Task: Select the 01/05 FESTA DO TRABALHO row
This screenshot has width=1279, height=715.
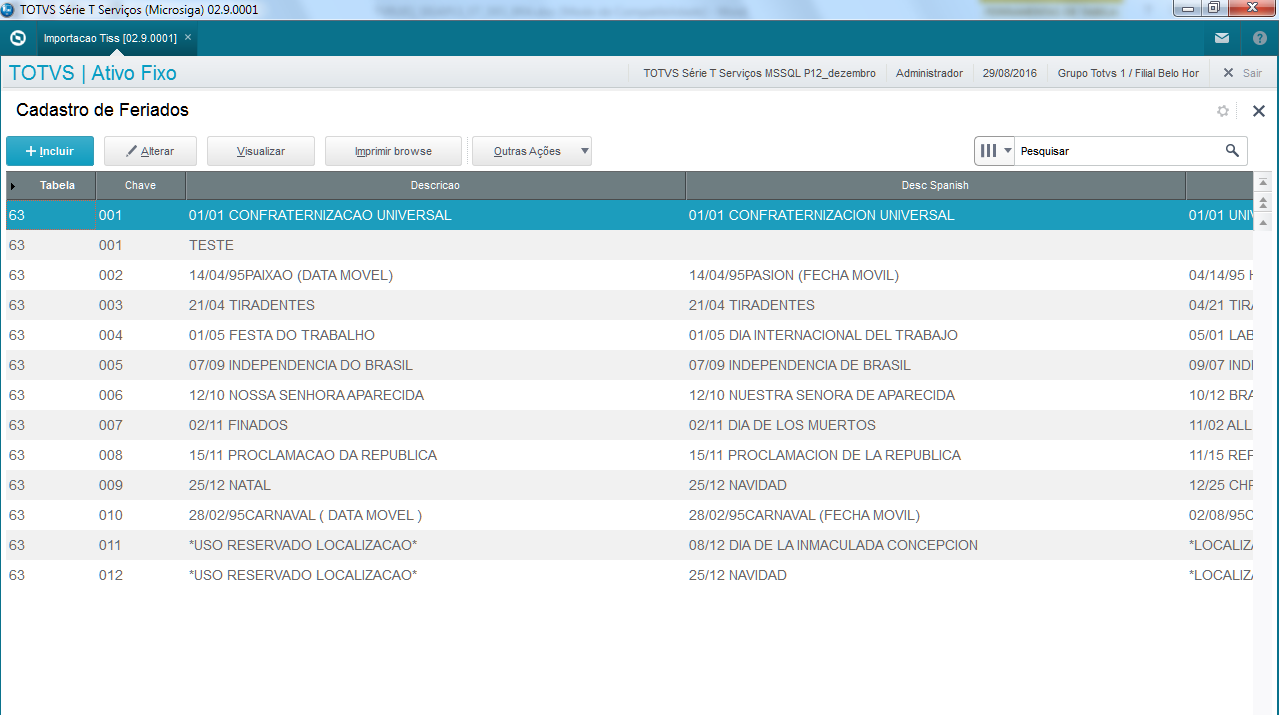Action: point(628,335)
